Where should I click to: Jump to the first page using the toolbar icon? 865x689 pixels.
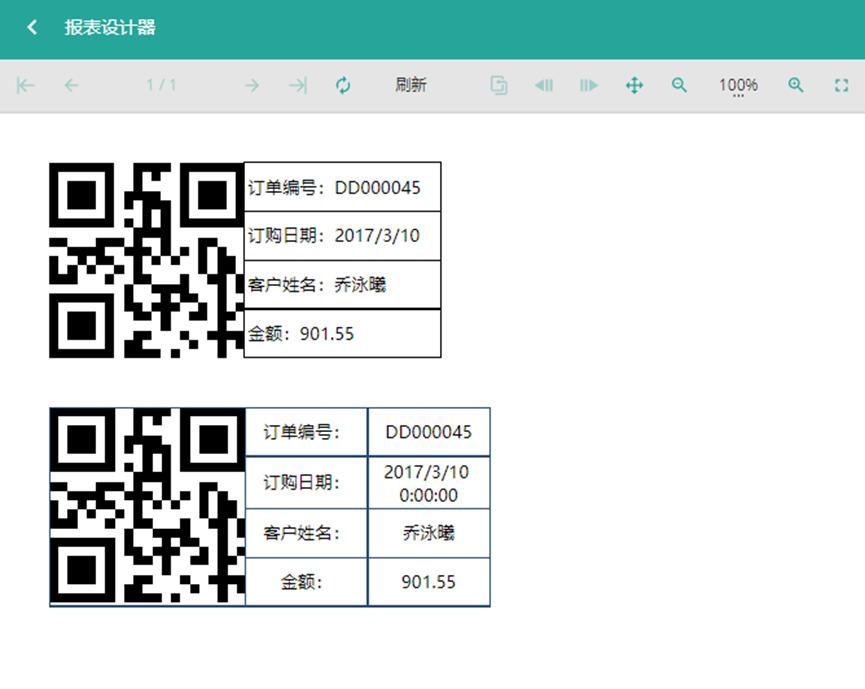[x=24, y=85]
